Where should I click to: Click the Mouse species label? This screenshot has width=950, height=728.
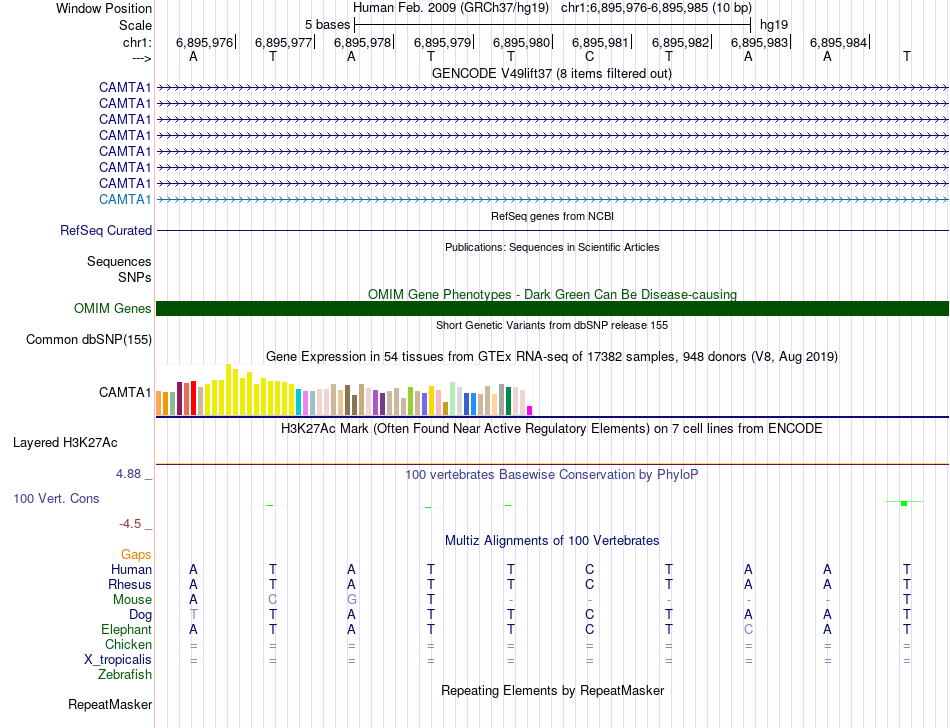click(132, 600)
